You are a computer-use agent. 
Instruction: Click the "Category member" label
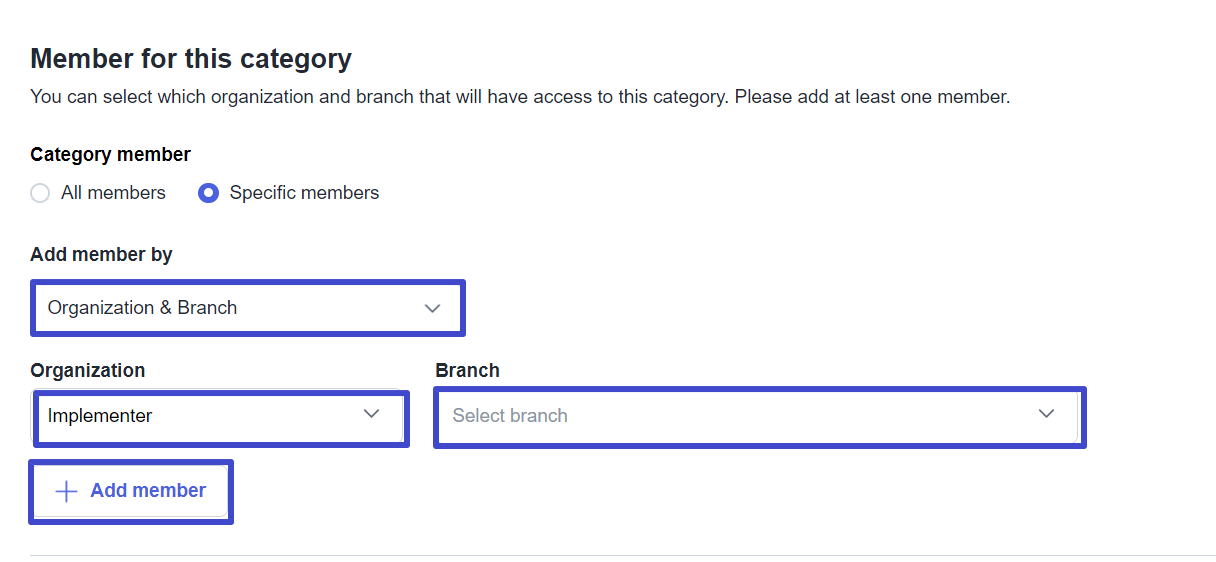click(x=110, y=154)
